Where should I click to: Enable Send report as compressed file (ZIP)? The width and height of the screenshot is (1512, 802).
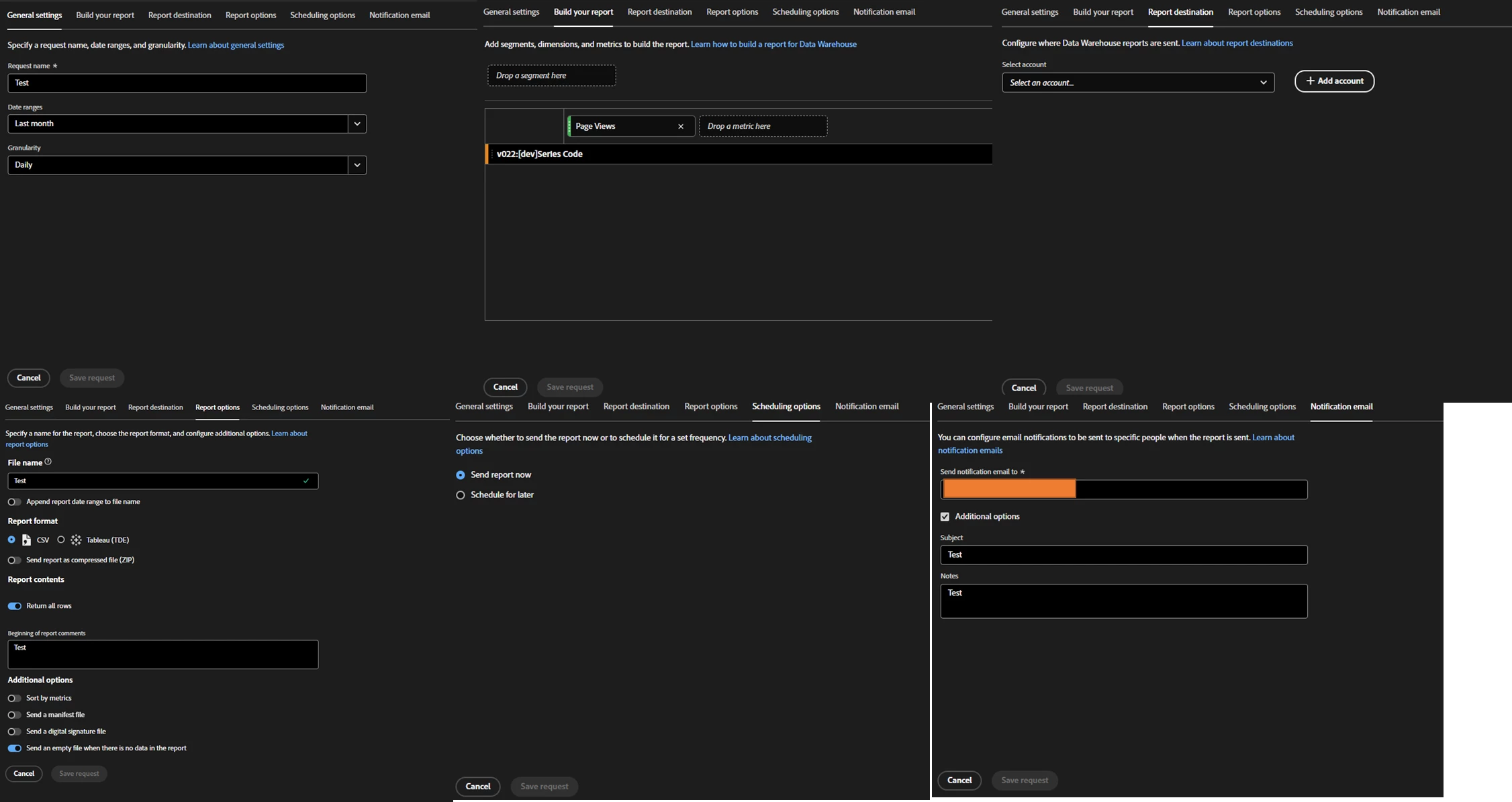(x=14, y=560)
